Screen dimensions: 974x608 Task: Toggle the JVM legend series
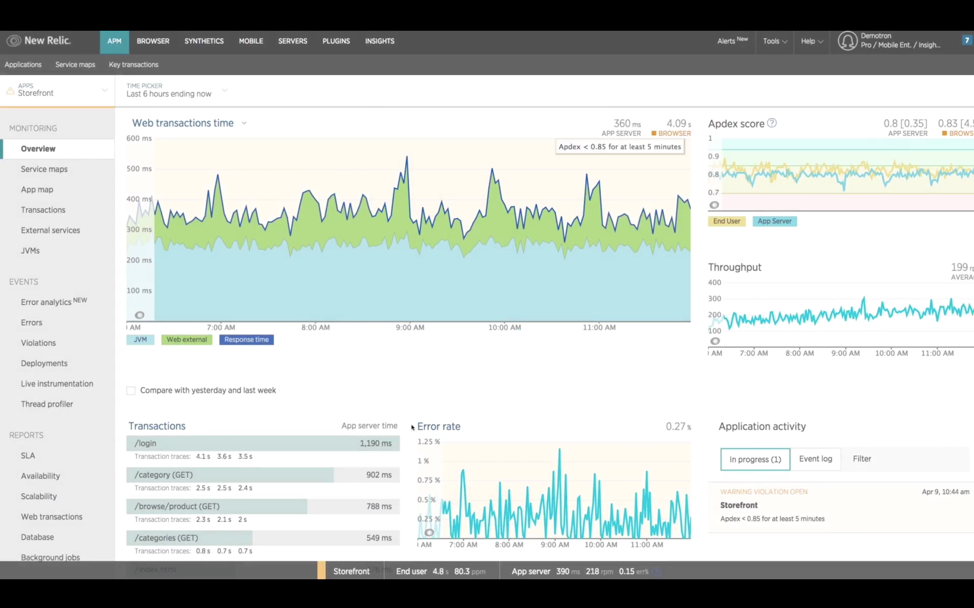point(140,340)
